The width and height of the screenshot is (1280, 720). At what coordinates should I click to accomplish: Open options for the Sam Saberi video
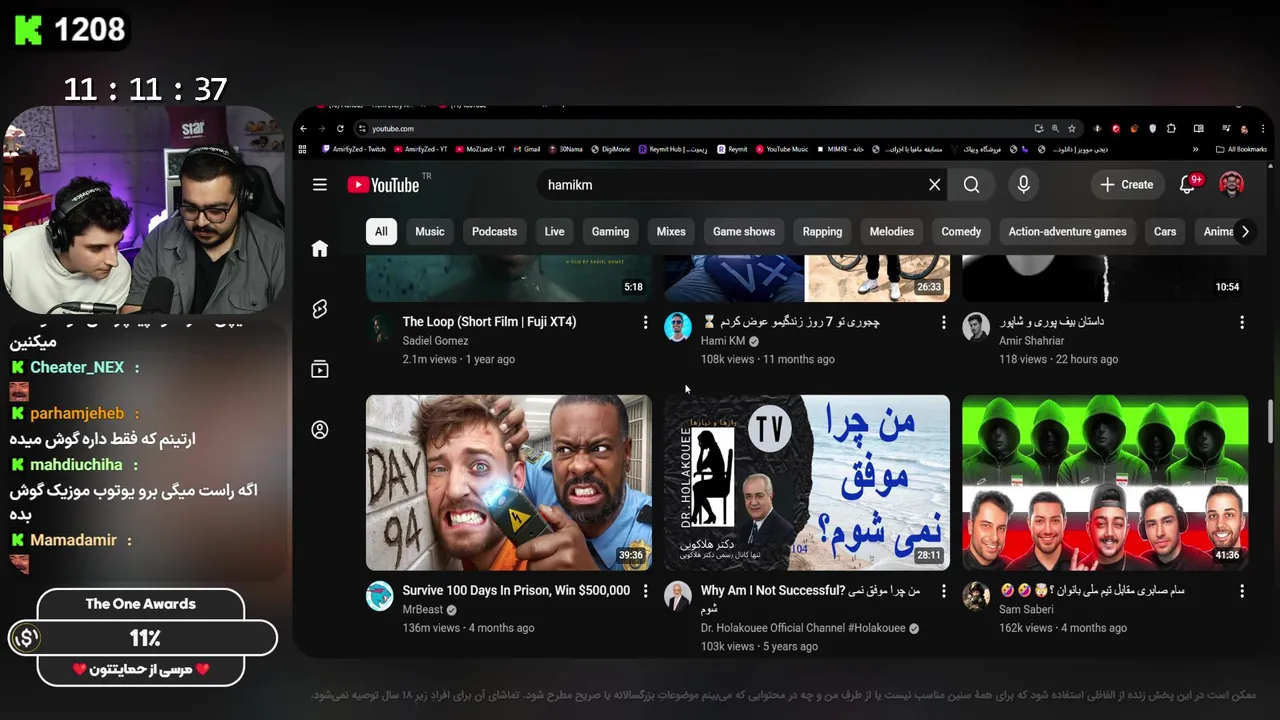tap(1242, 591)
